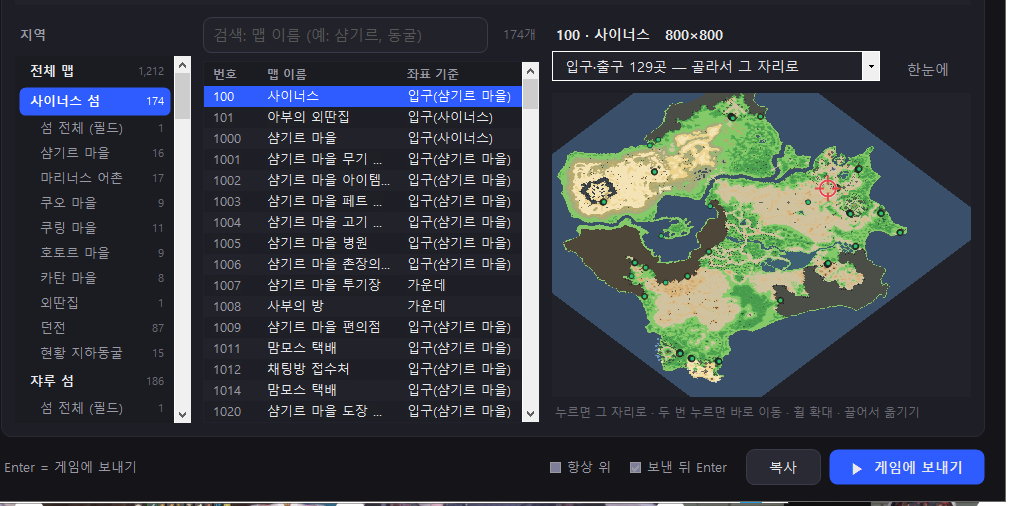Select 전체 맵 in the region list
This screenshot has height=506, width=1019.
96,71
